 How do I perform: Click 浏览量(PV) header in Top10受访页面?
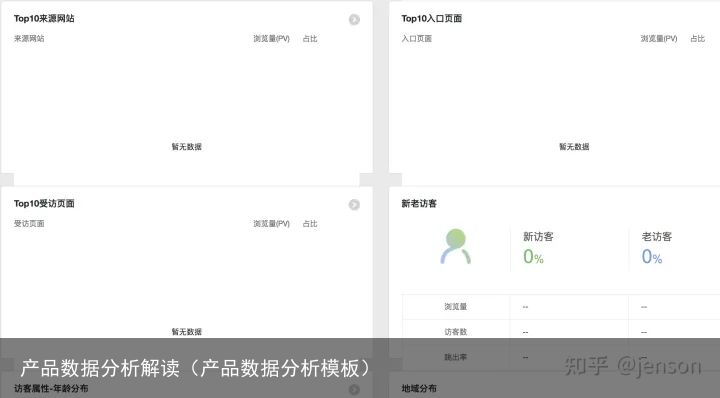(271, 224)
